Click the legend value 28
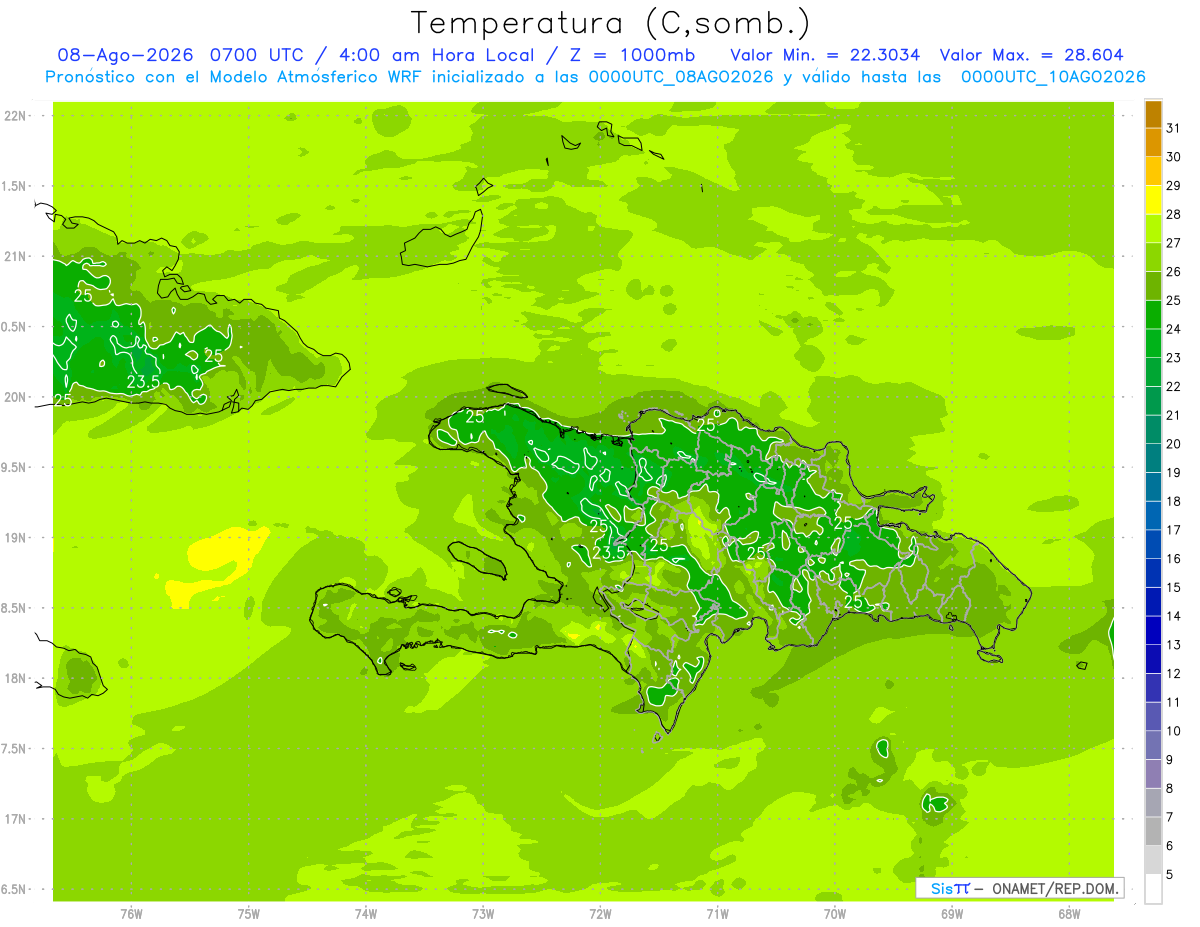 pos(1174,214)
